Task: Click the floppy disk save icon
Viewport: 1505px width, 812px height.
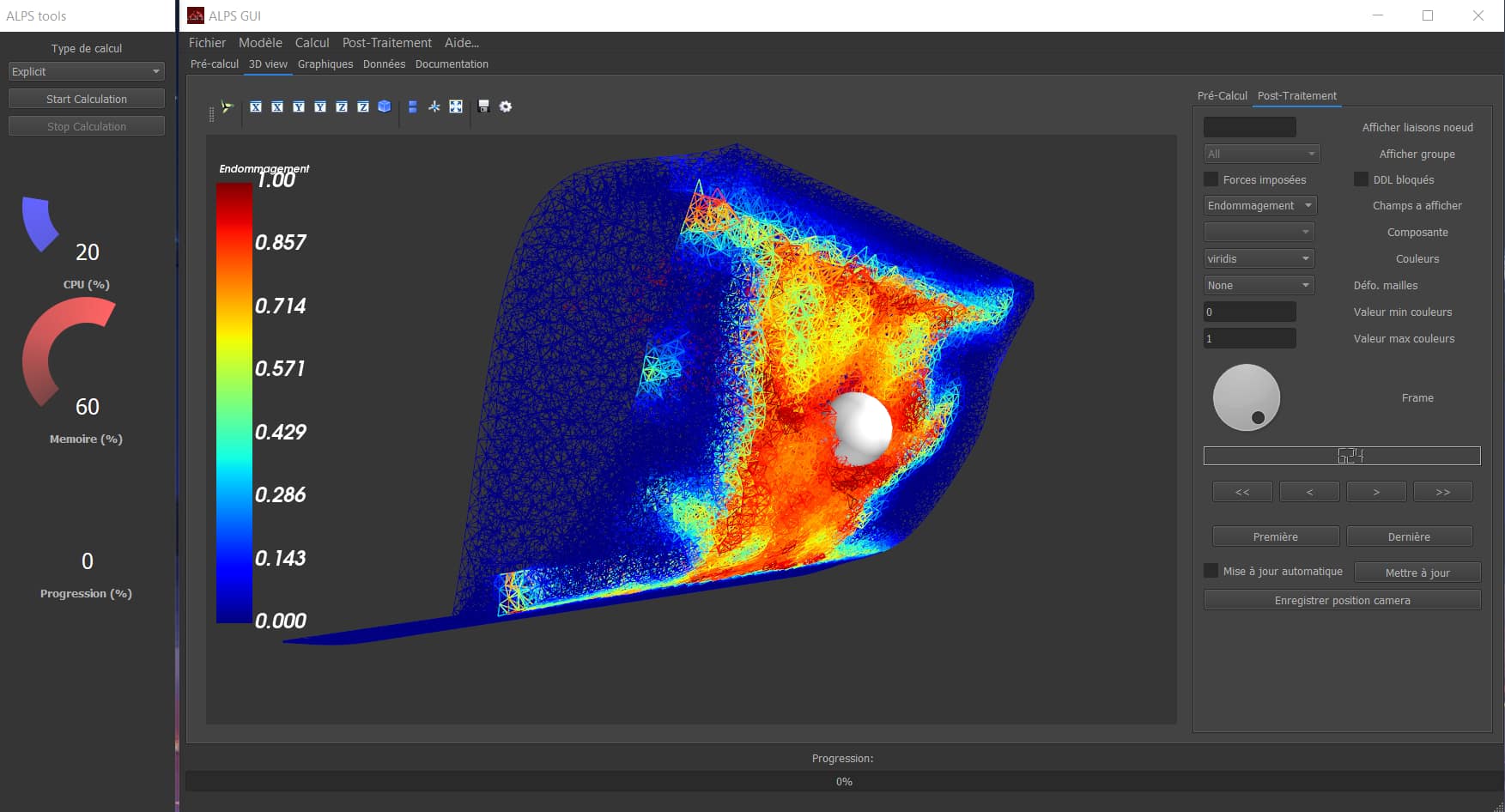Action: tap(483, 106)
